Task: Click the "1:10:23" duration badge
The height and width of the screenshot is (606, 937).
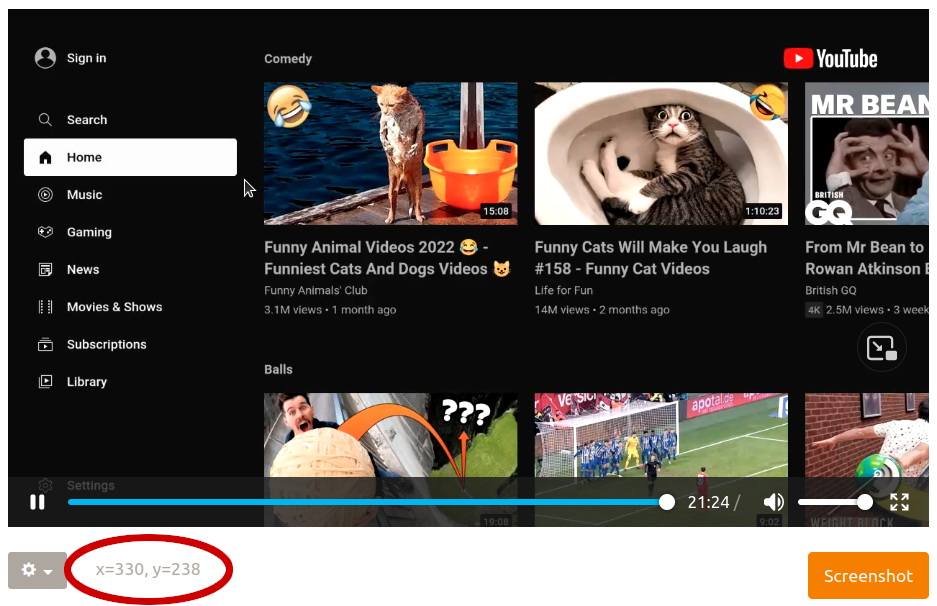Action: pyautogui.click(x=762, y=211)
